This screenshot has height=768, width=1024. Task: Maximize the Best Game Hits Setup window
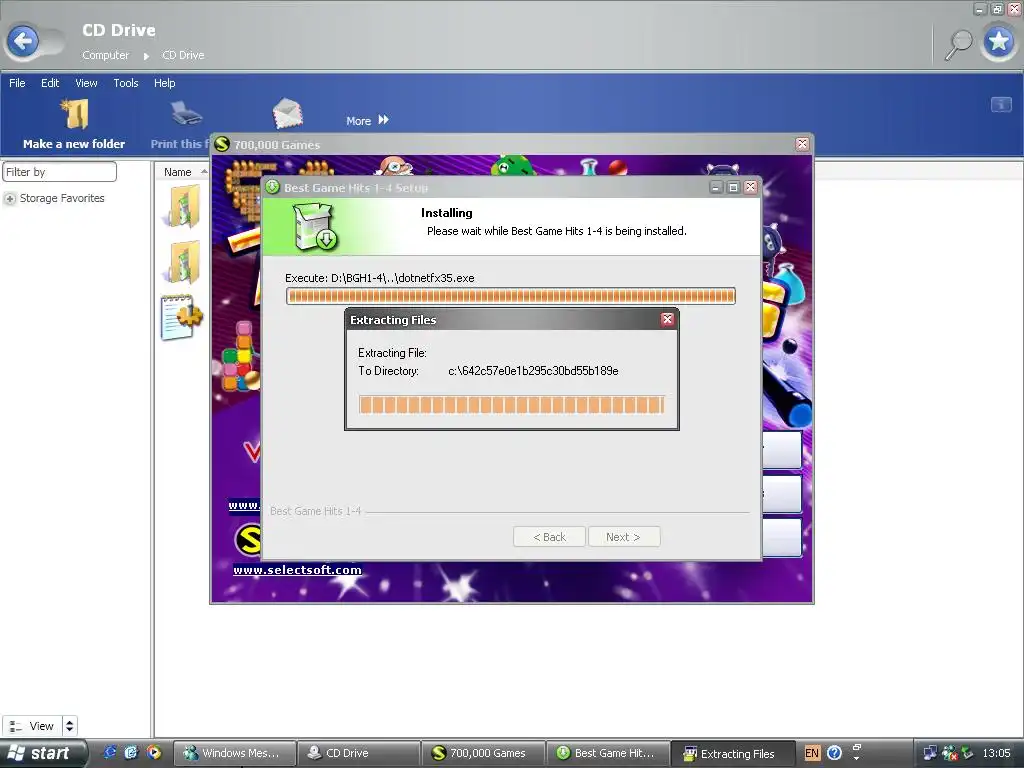(733, 187)
